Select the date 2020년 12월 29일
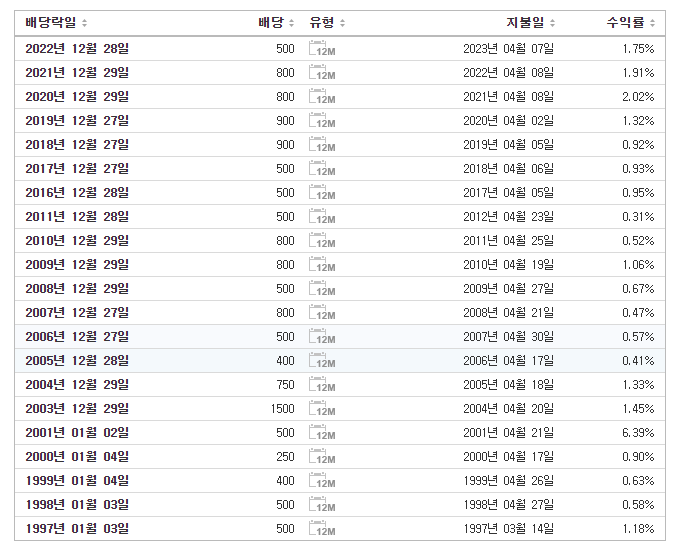Image resolution: width=679 pixels, height=553 pixels. pyautogui.click(x=77, y=97)
